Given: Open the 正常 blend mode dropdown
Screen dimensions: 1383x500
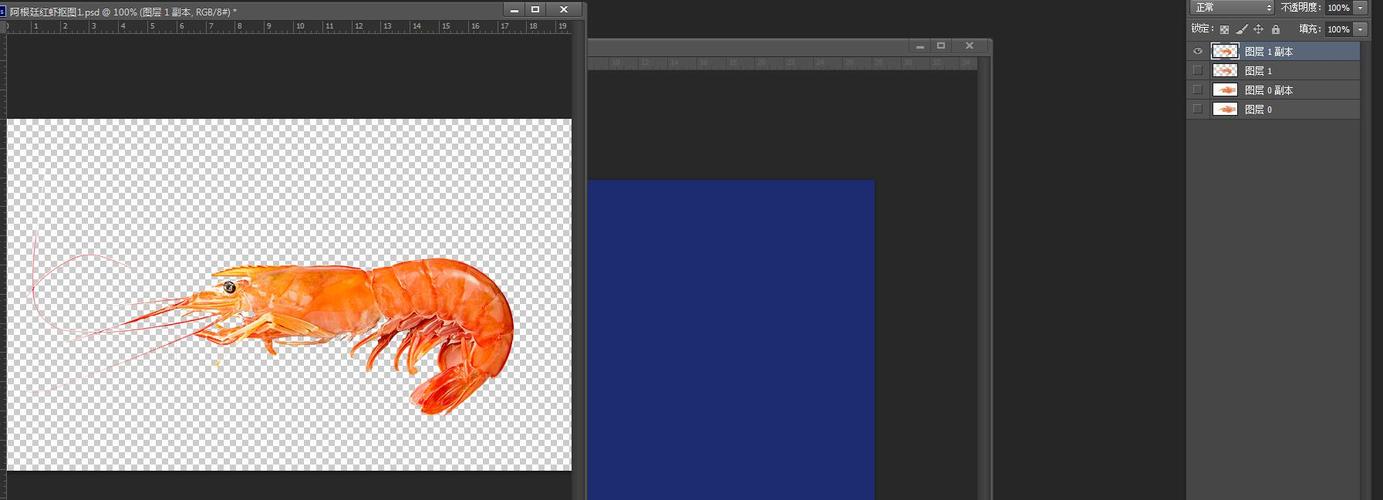Looking at the screenshot, I should 1232,7.
